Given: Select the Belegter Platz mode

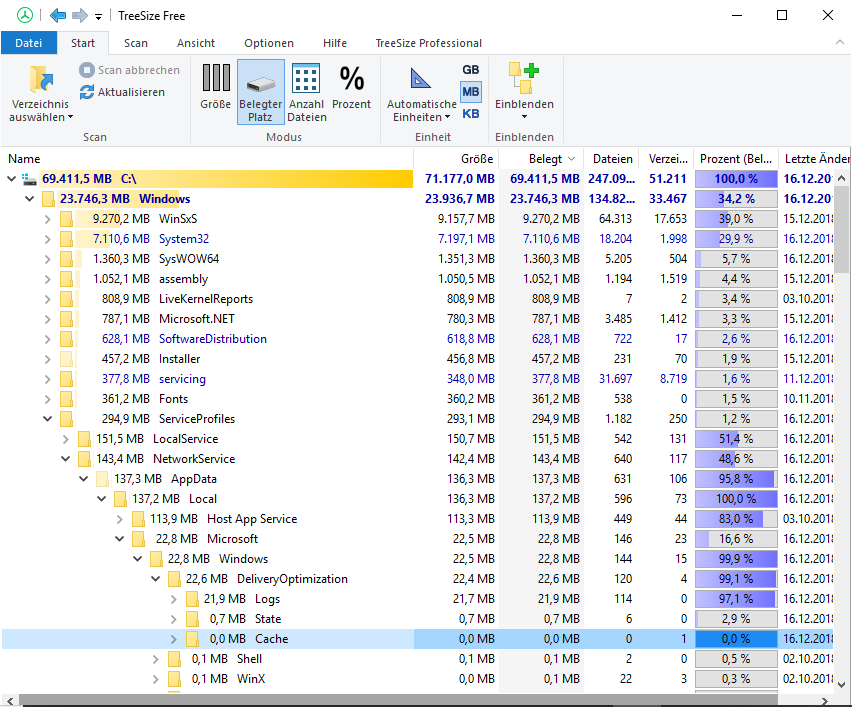Looking at the screenshot, I should point(261,92).
